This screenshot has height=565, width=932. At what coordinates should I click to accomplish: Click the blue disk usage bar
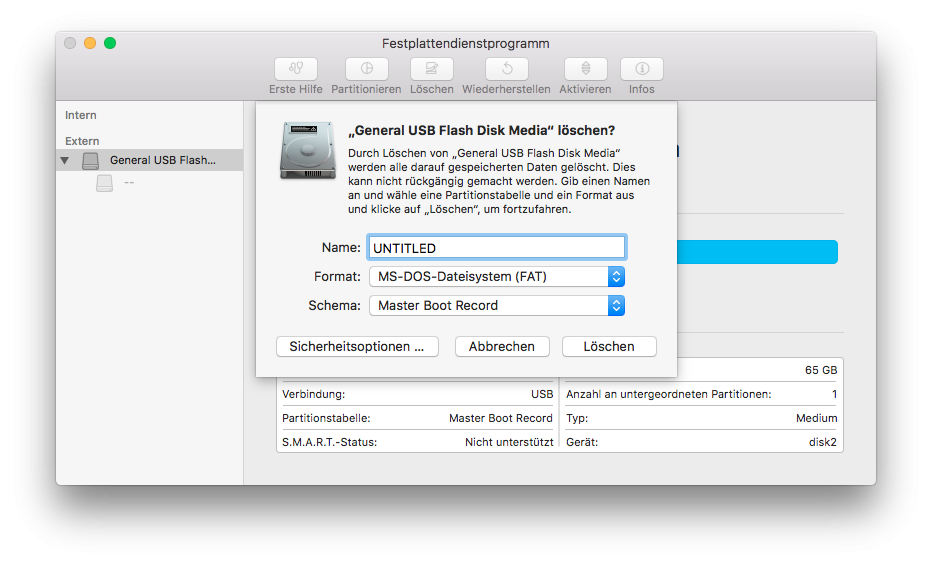point(757,252)
